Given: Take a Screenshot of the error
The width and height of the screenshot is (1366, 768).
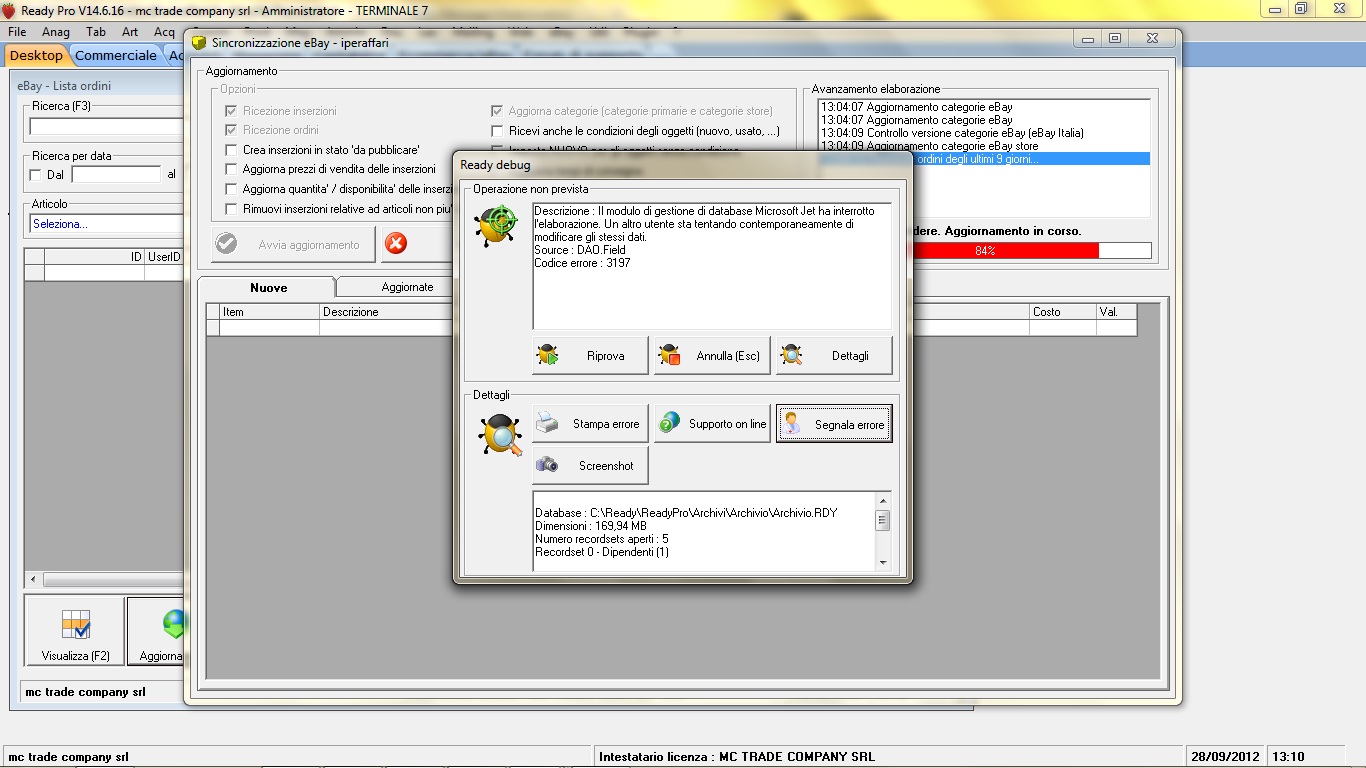Looking at the screenshot, I should 590,465.
